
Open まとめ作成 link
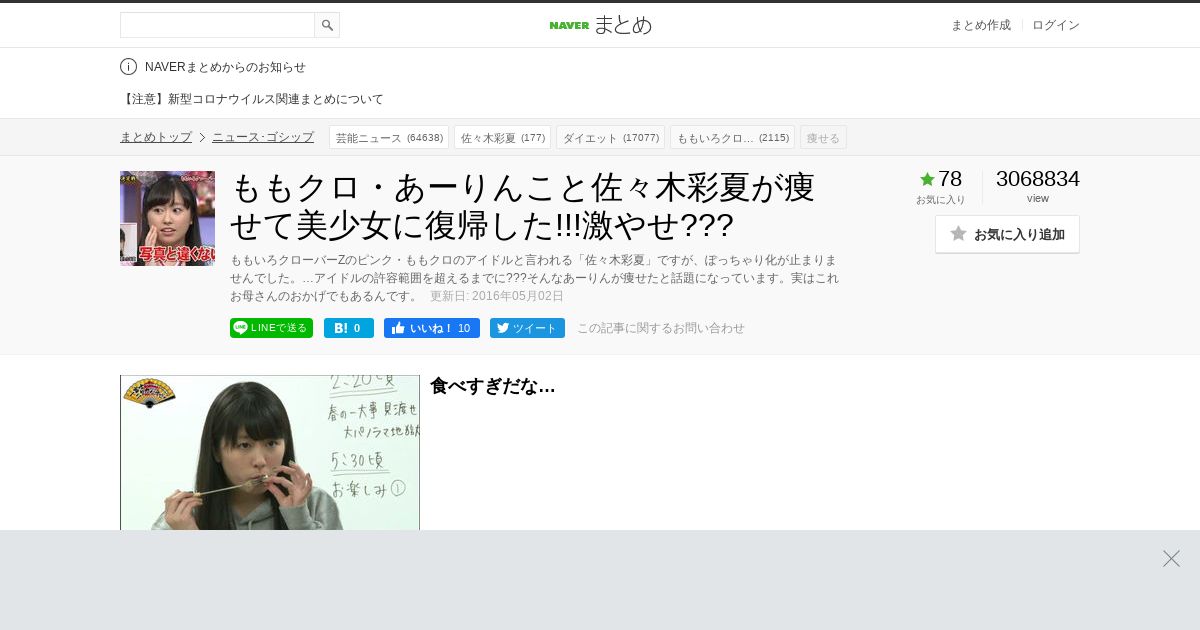pyautogui.click(x=980, y=25)
